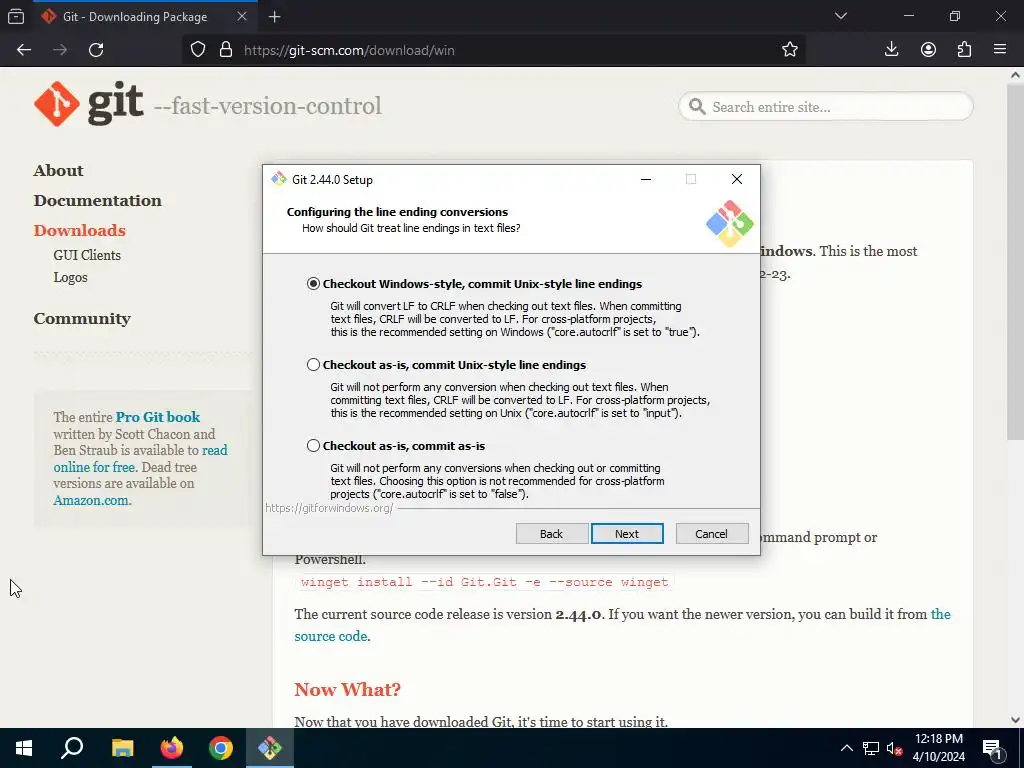
Task: Open the GUI Clients link
Action: [87, 255]
